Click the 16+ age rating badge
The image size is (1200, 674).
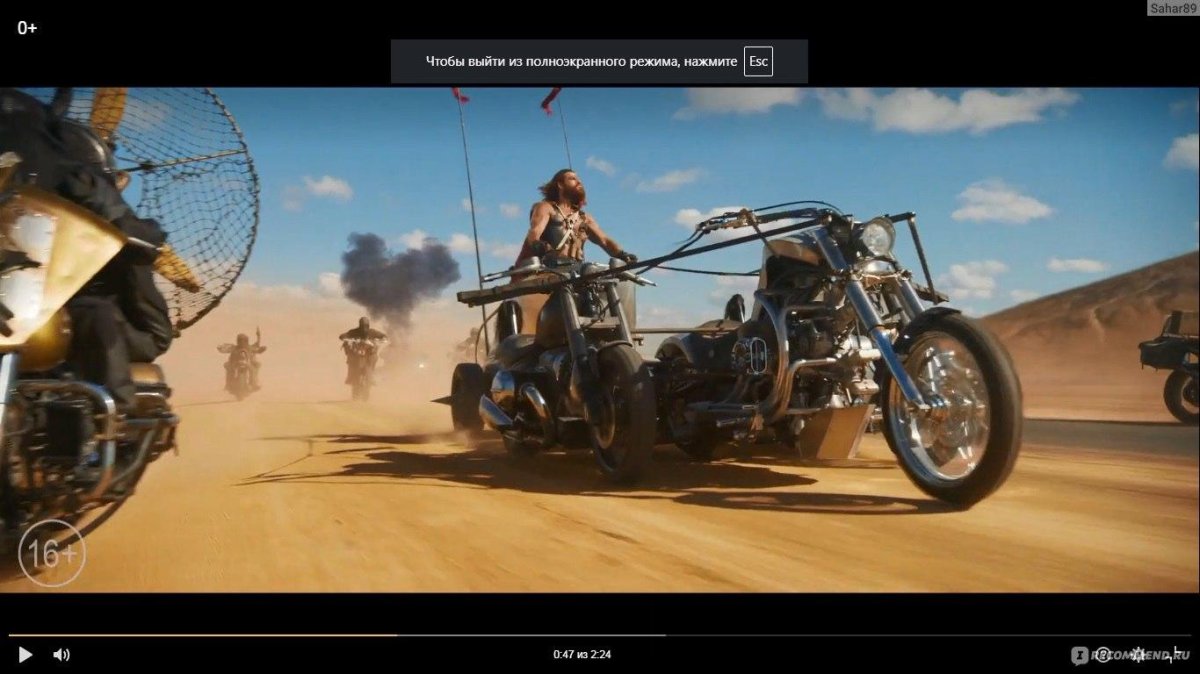click(52, 553)
